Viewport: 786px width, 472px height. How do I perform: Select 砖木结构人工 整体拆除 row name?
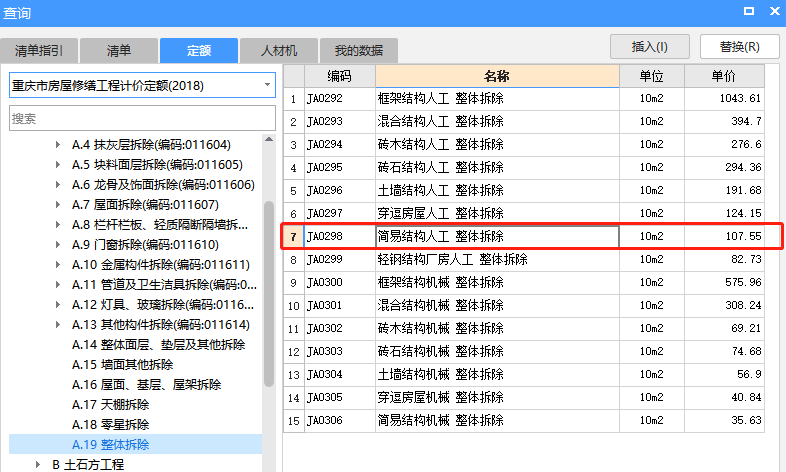[x=497, y=145]
